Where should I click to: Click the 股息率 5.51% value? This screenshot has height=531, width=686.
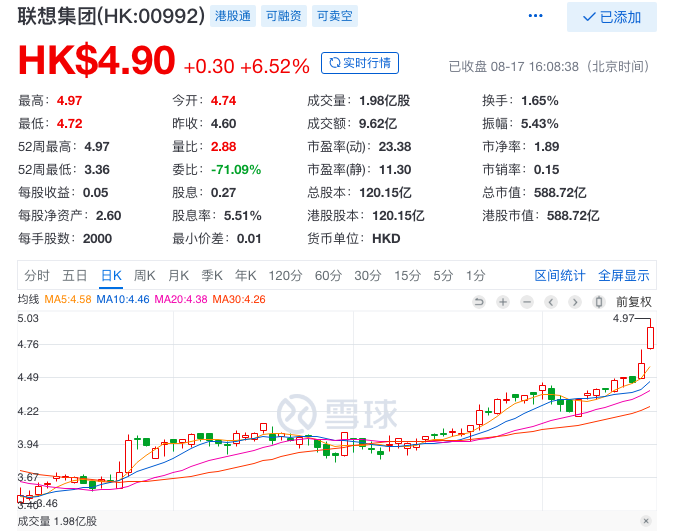(242, 216)
